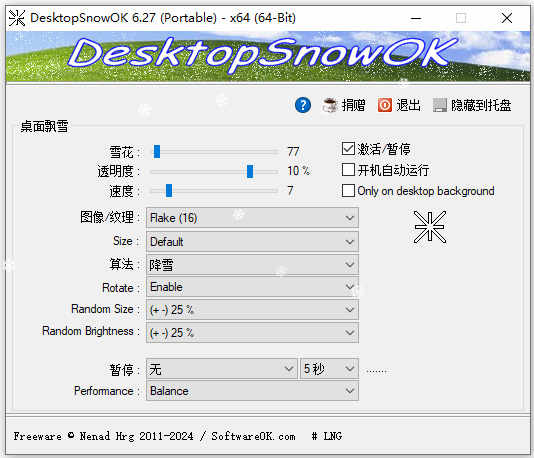Click the hide-to-tray icon

point(440,105)
